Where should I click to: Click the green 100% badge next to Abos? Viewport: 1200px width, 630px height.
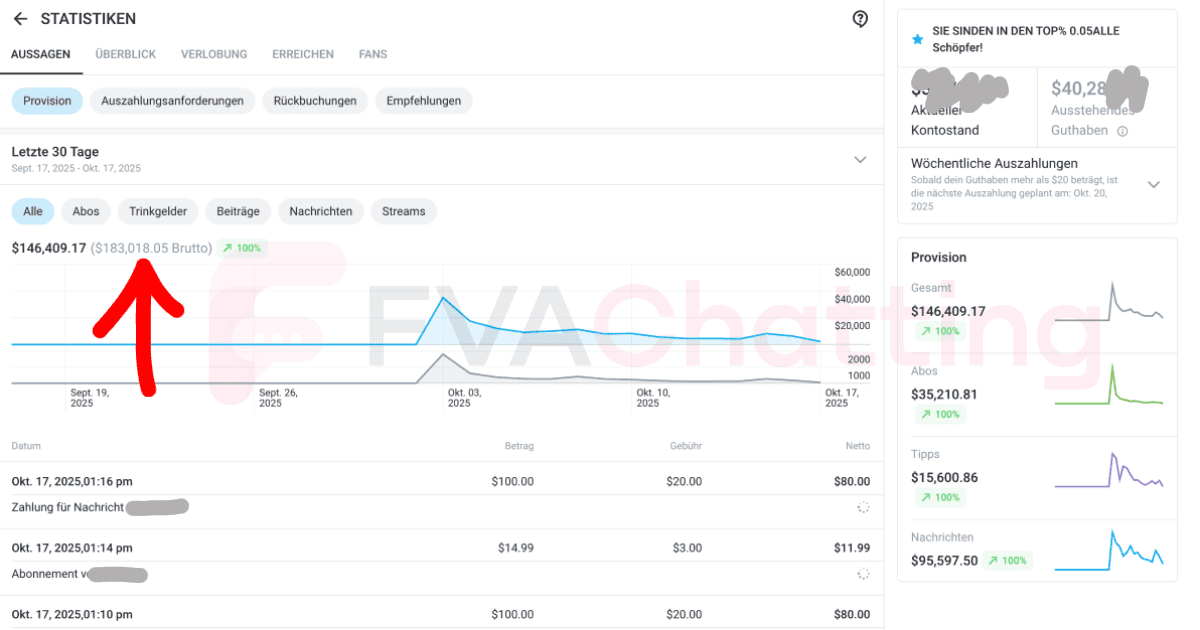point(940,414)
